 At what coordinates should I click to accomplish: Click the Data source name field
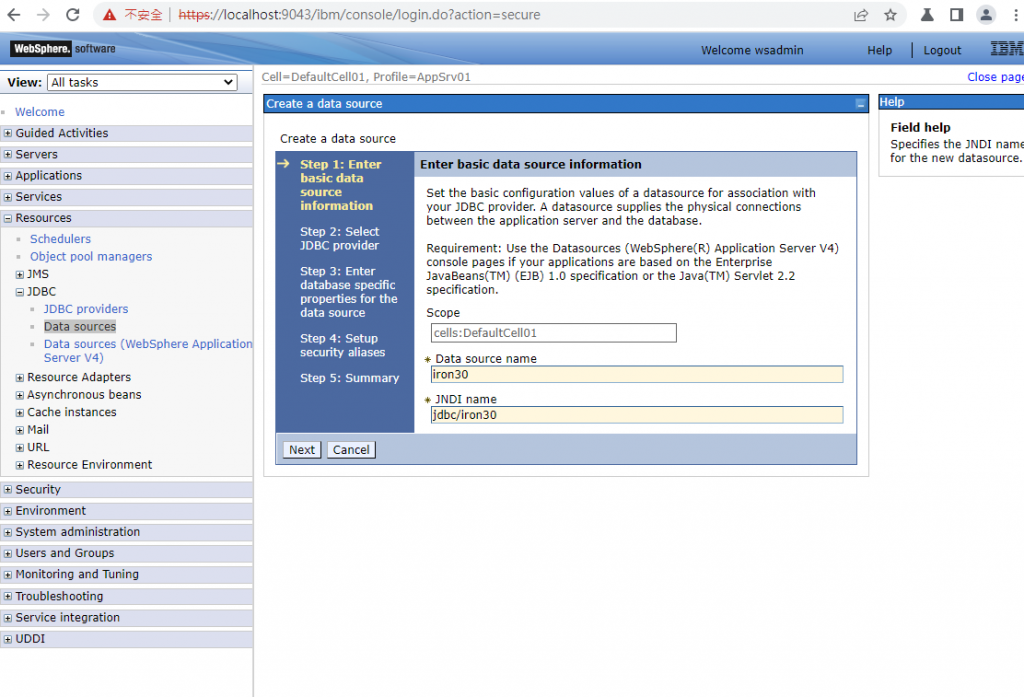(637, 374)
